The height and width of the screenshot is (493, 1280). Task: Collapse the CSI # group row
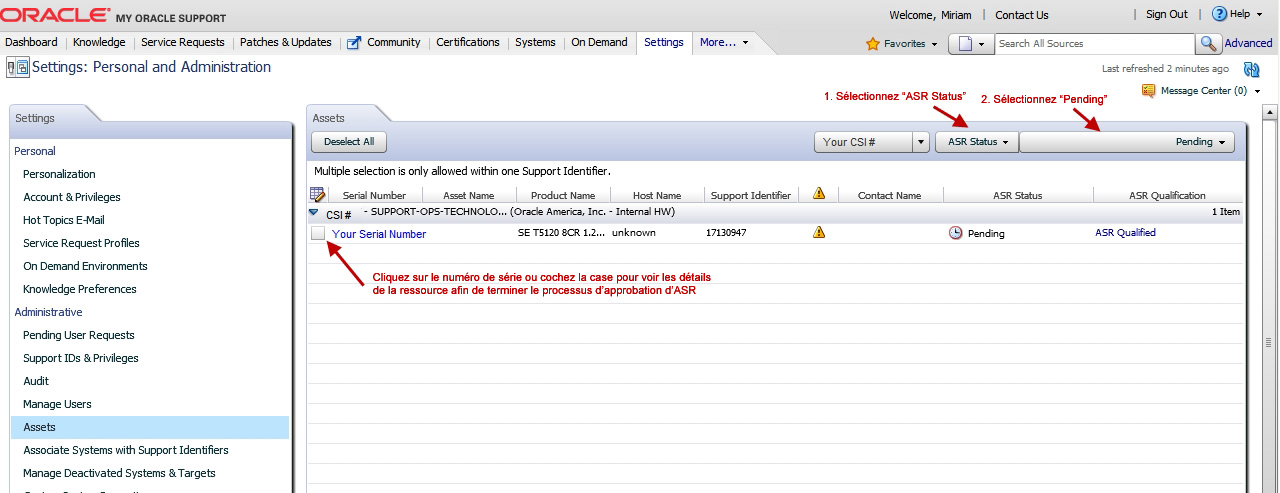click(314, 213)
